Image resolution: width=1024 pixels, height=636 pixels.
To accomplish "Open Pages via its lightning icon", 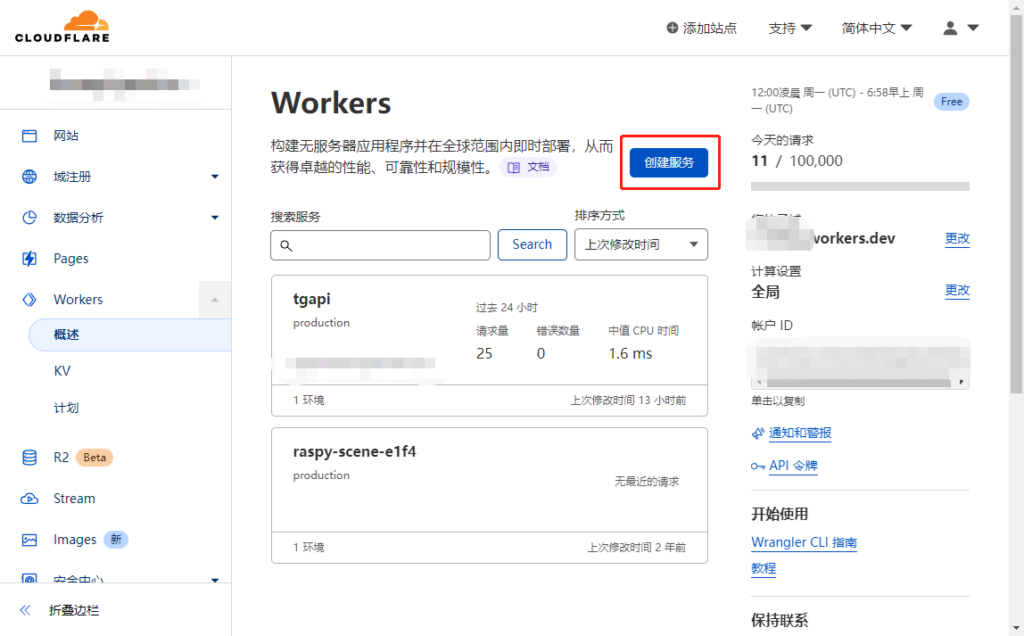I will (30, 259).
